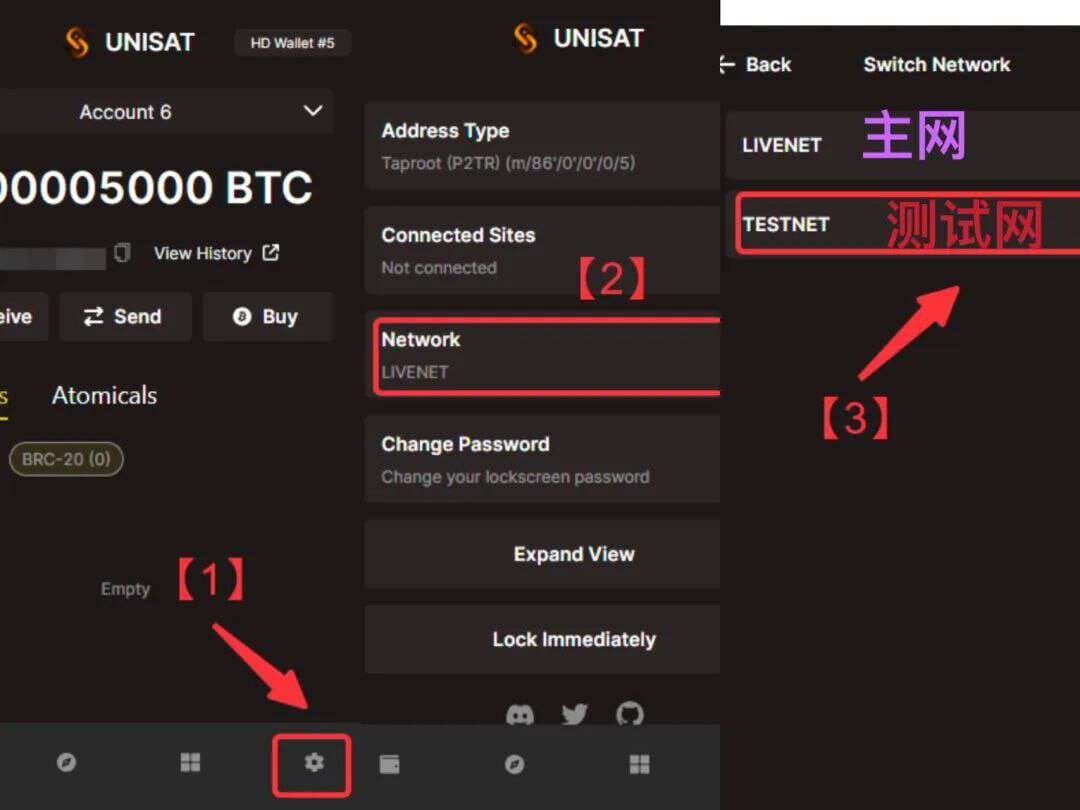
Task: Click the grid icon in middle panel
Action: (639, 764)
